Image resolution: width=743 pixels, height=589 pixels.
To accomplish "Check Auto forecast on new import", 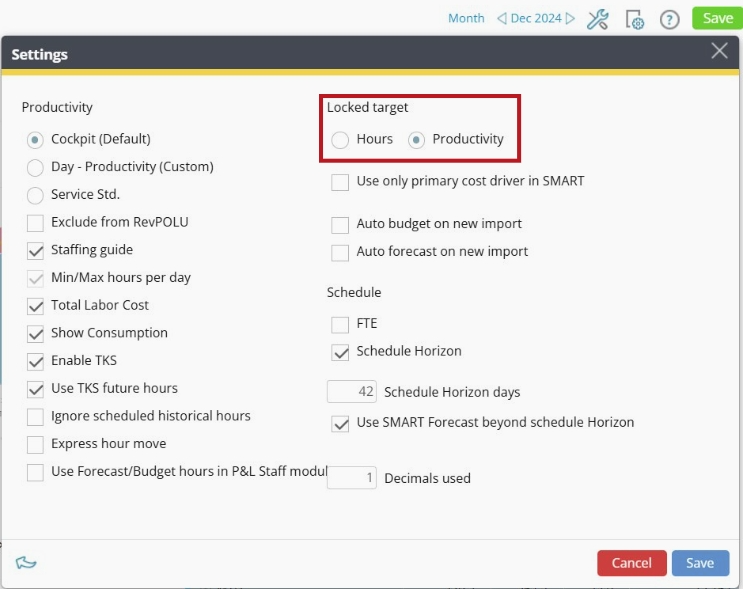I will 340,252.
